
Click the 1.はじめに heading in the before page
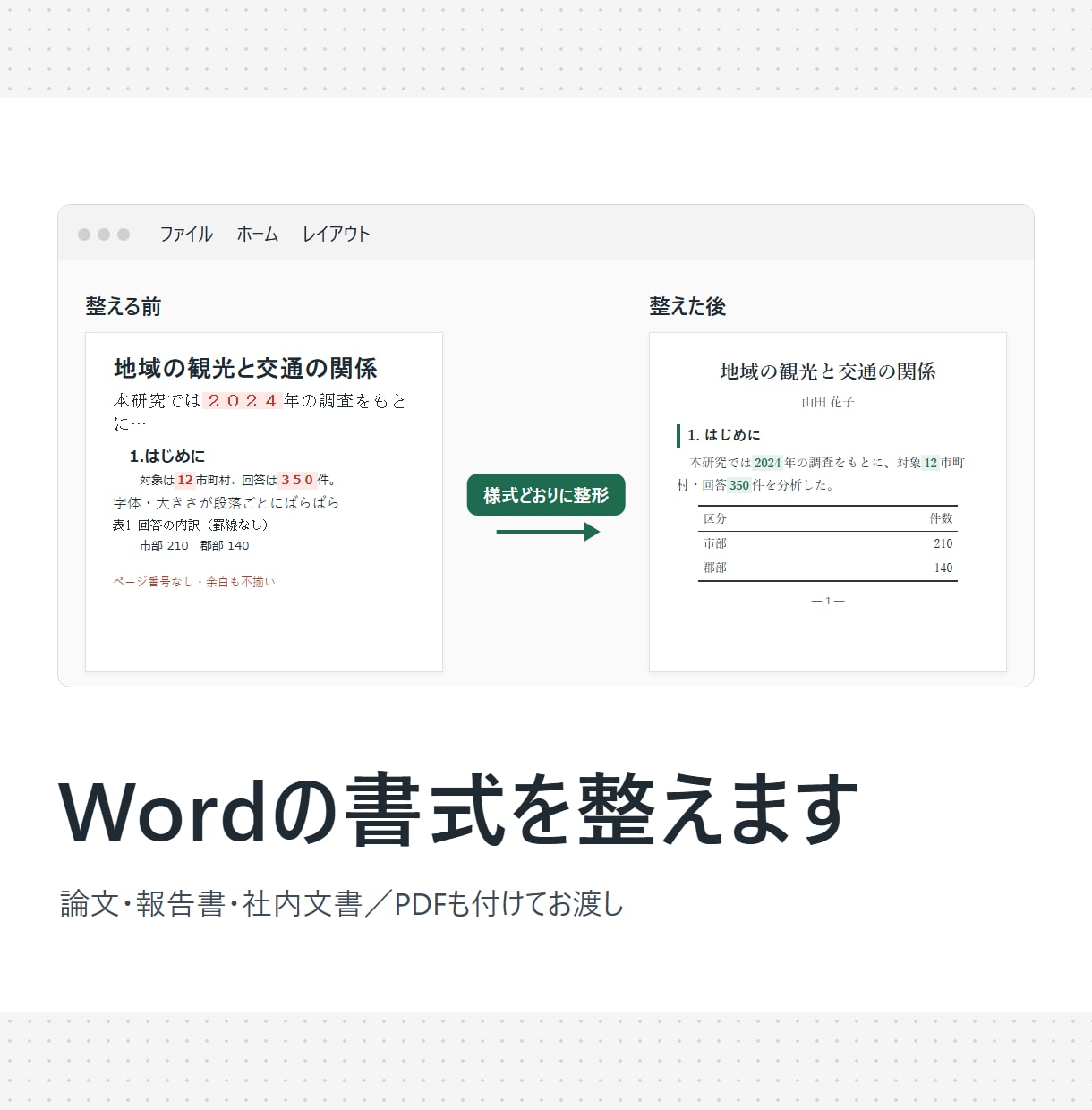[x=167, y=456]
